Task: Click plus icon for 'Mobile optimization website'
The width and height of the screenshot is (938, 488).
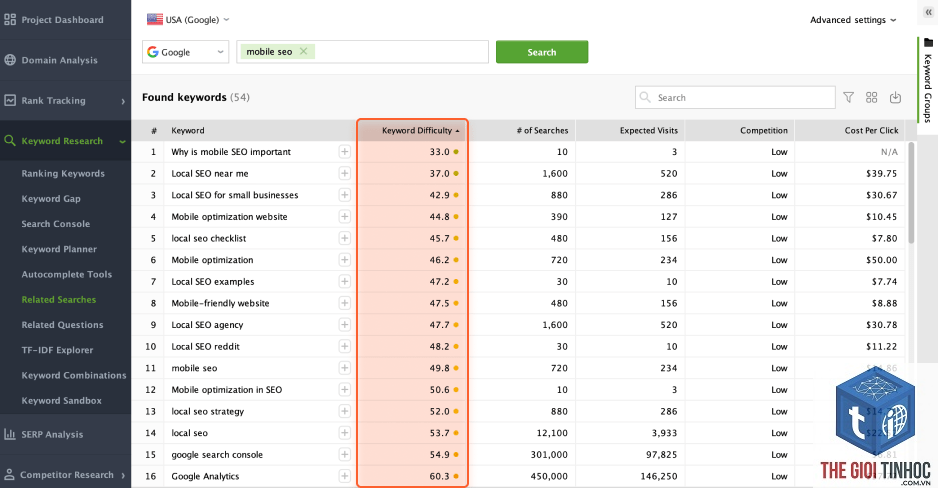Action: (x=345, y=216)
